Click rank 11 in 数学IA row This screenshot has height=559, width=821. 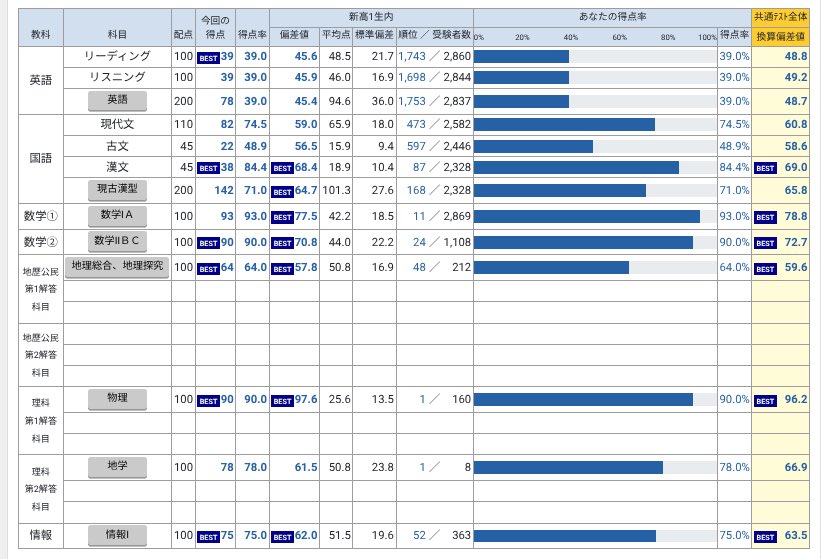[x=419, y=216]
